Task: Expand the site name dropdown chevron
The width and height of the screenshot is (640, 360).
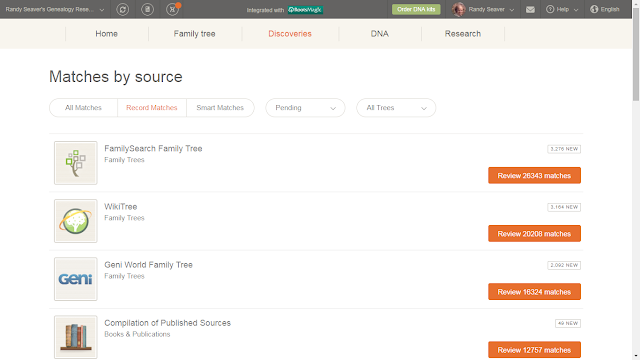Action: click(102, 10)
